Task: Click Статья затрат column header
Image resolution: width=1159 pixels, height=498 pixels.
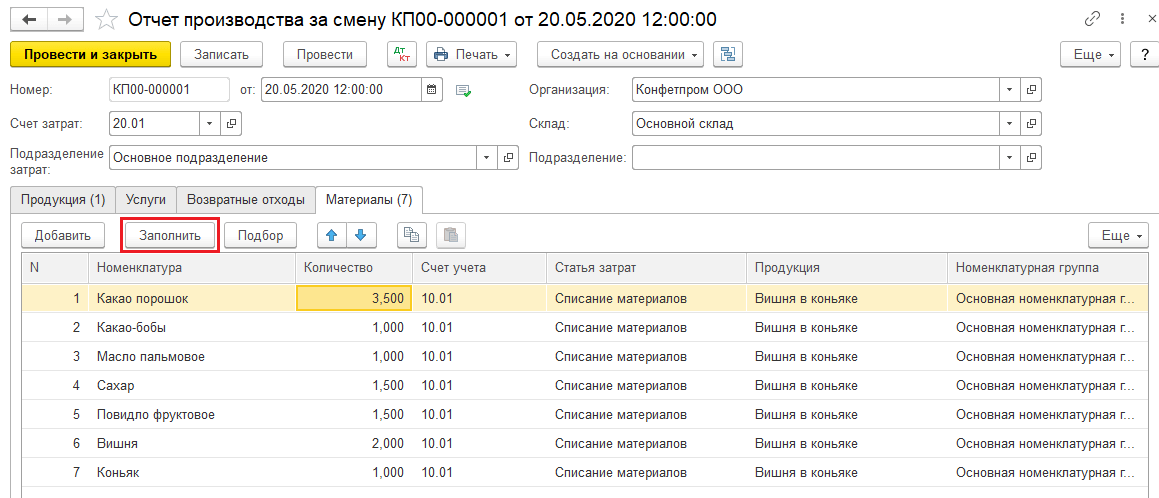Action: (646, 267)
